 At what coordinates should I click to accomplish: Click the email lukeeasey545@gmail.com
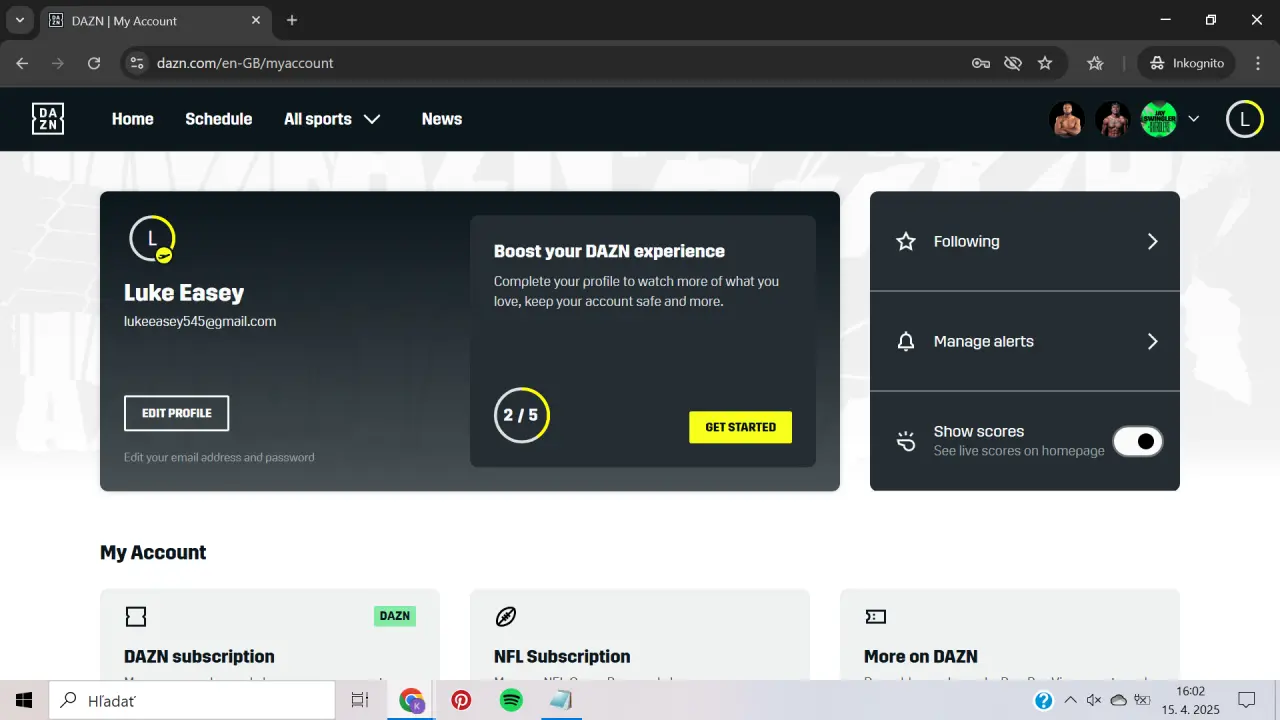point(200,321)
